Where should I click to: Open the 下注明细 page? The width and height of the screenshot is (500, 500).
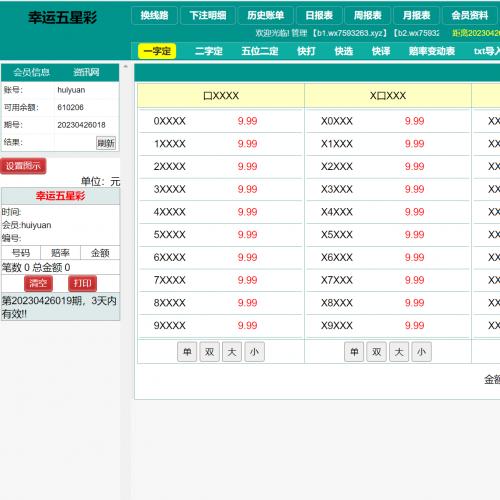tap(208, 16)
